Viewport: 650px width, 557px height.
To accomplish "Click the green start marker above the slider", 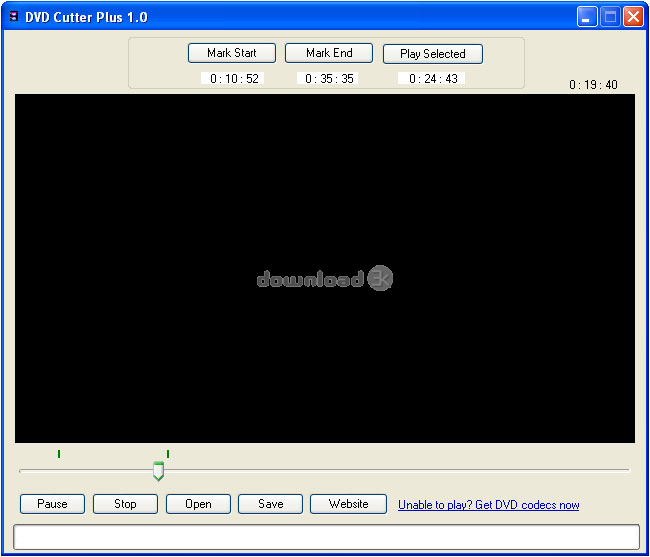I will [x=59, y=454].
